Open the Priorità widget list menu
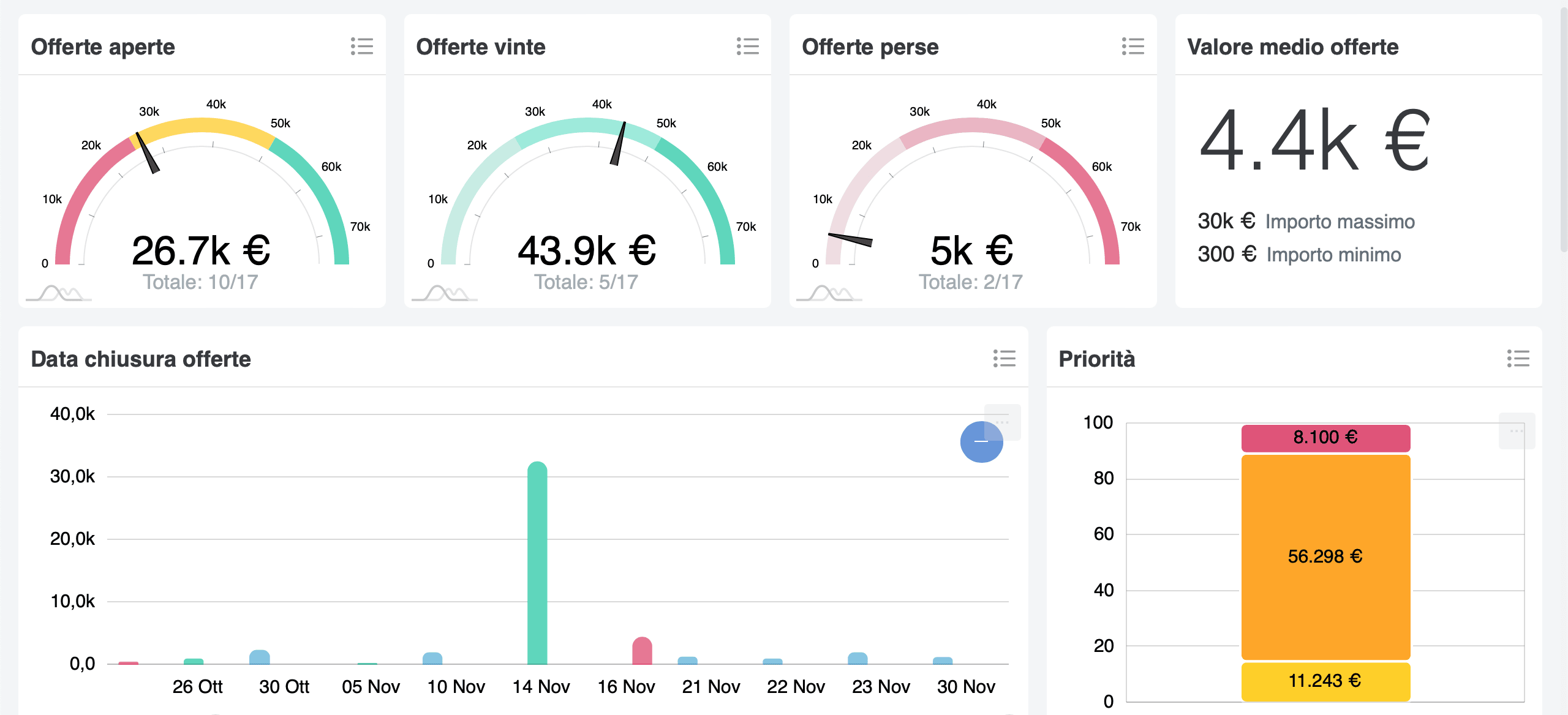 [x=1518, y=358]
